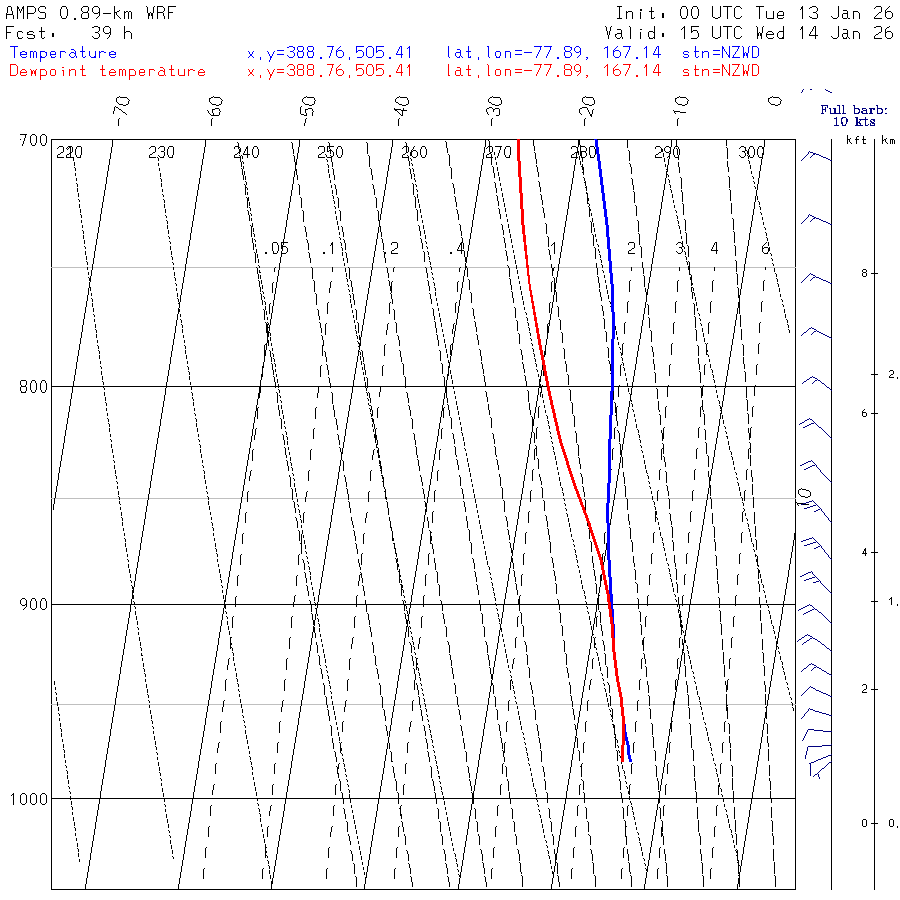Image resolution: width=900 pixels, height=900 pixels.
Task: Click the '-60' temperature axis label
Action: pos(215,111)
